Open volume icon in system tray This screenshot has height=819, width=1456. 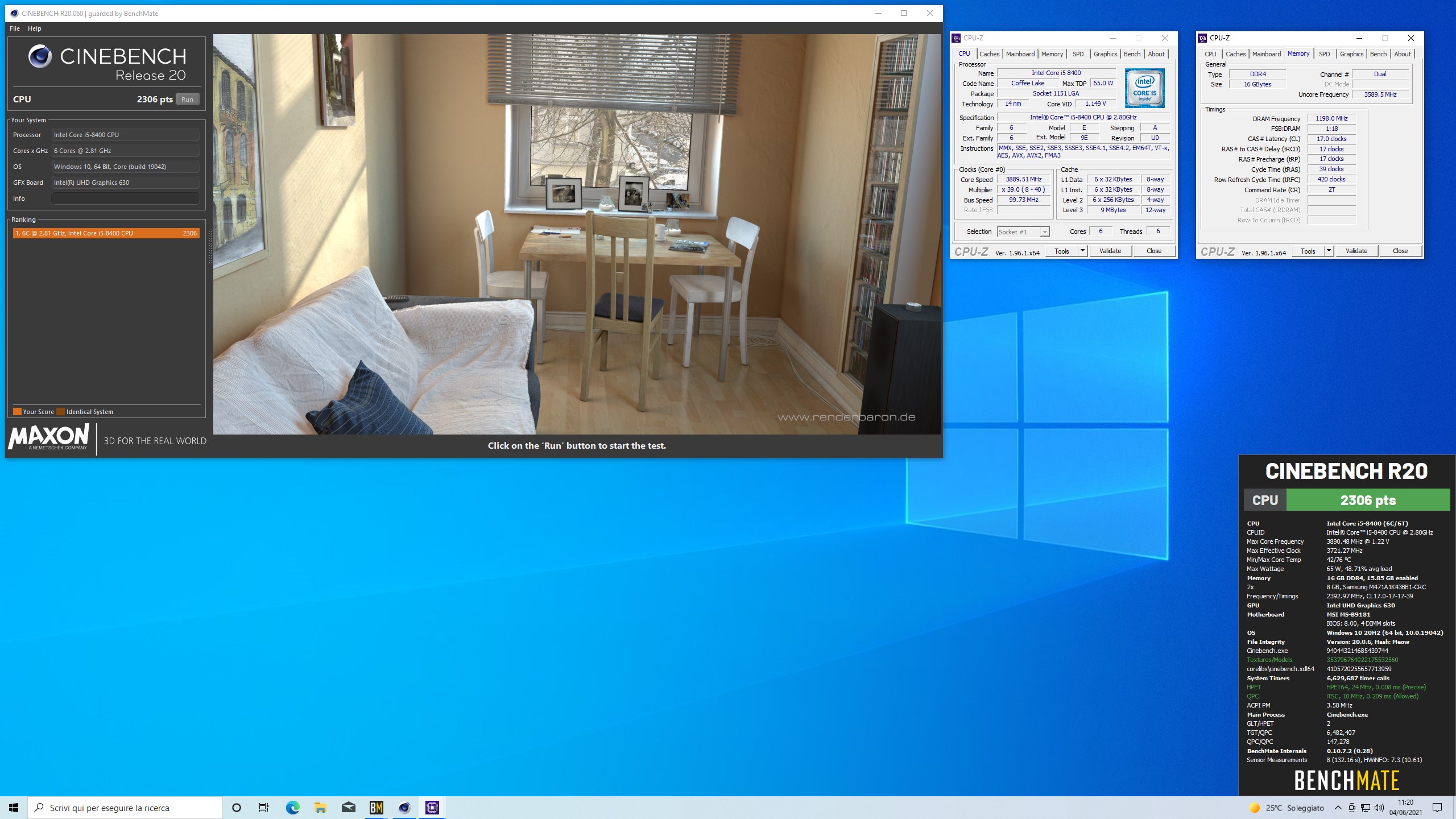1379,808
